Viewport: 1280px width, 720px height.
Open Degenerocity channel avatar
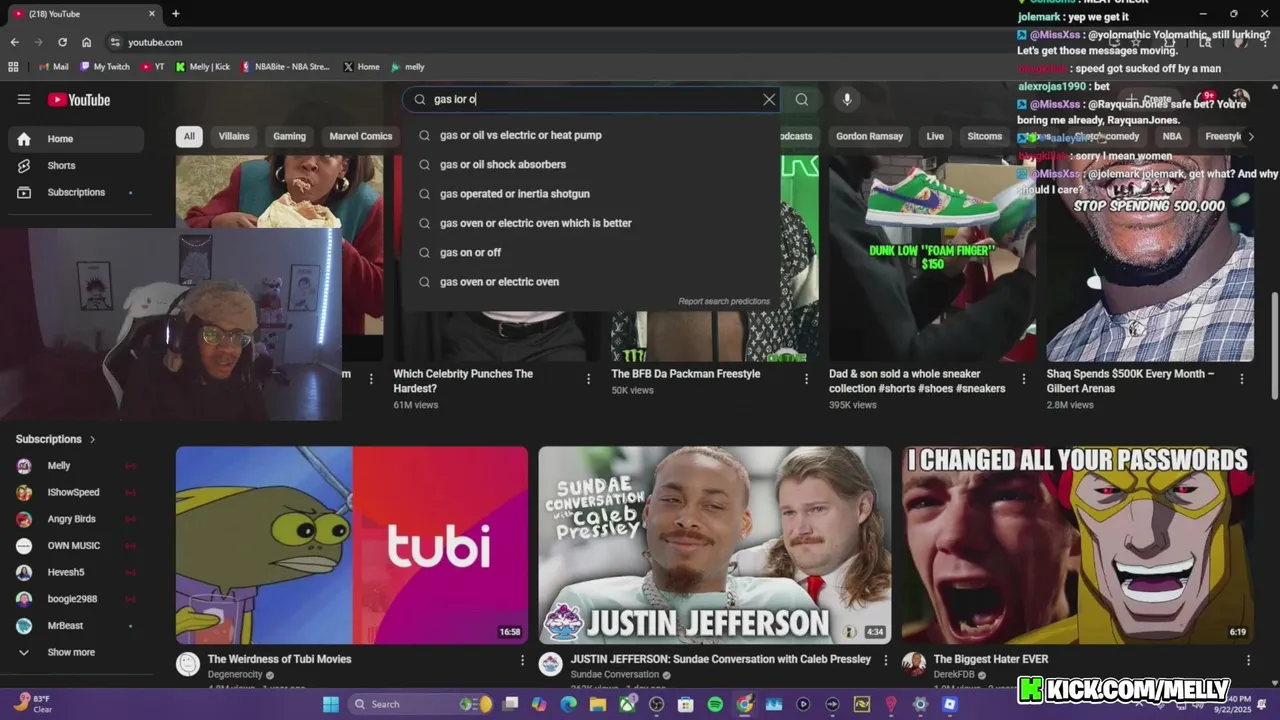(x=188, y=665)
